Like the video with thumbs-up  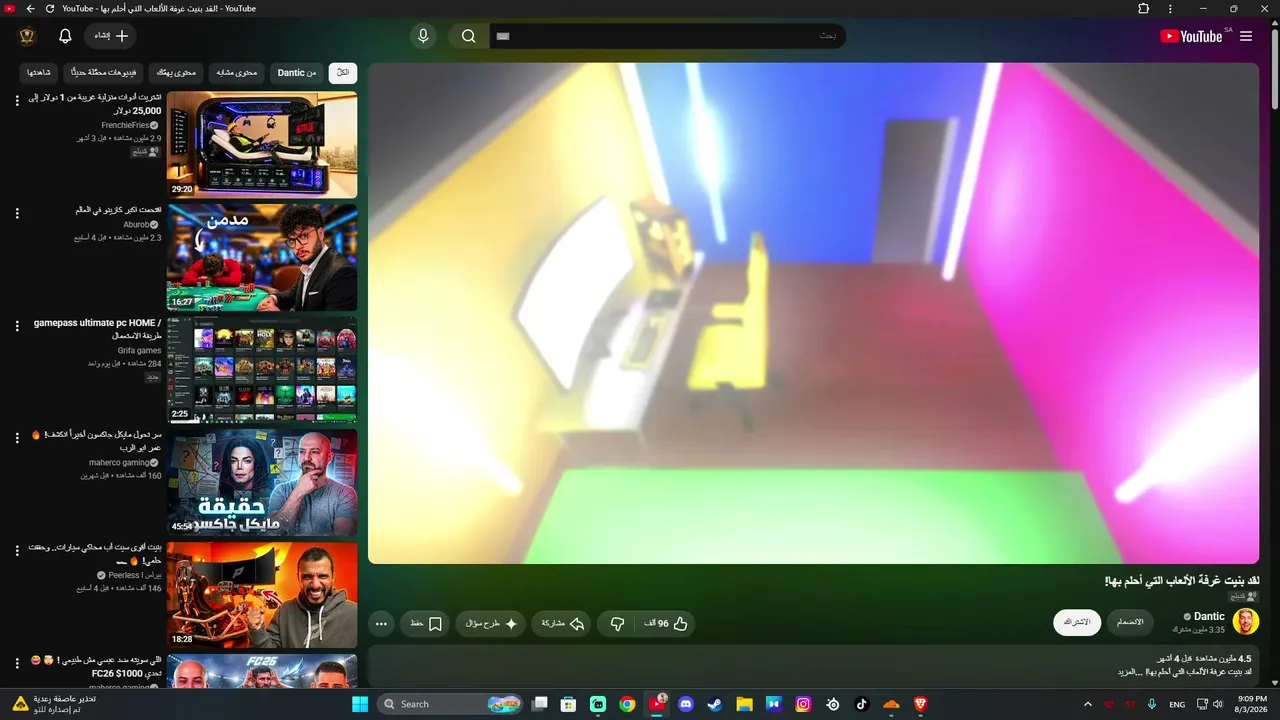[x=667, y=624]
